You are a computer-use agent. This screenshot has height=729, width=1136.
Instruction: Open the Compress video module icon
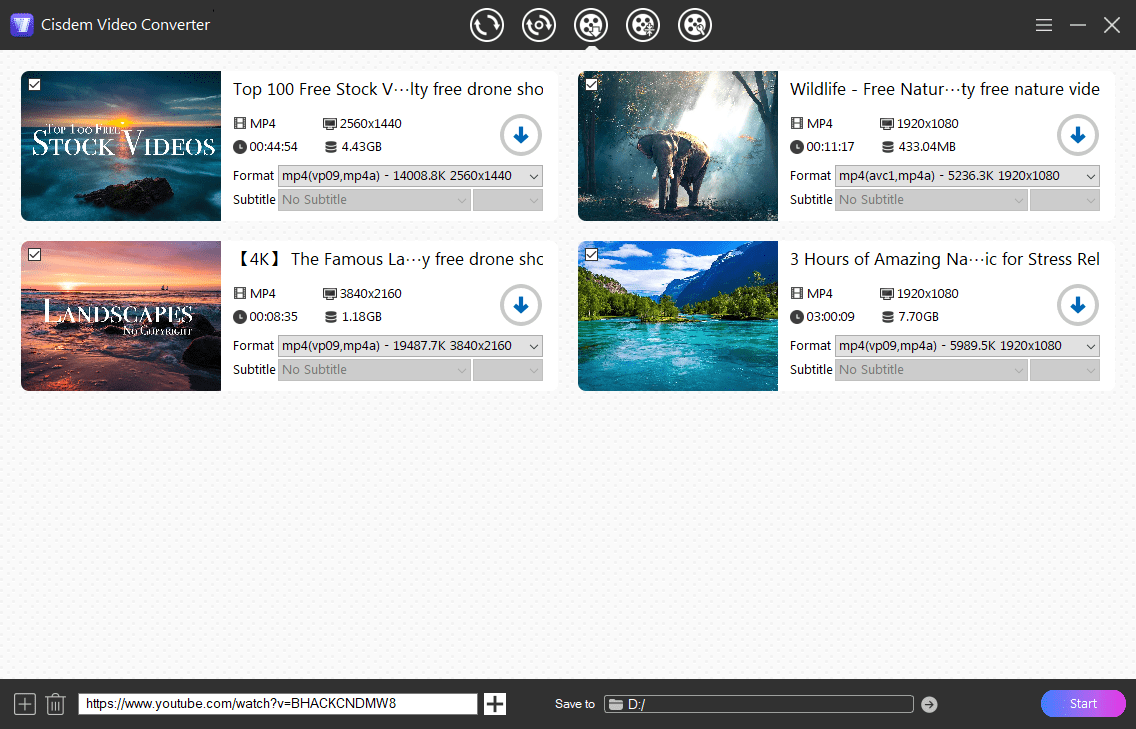643,25
